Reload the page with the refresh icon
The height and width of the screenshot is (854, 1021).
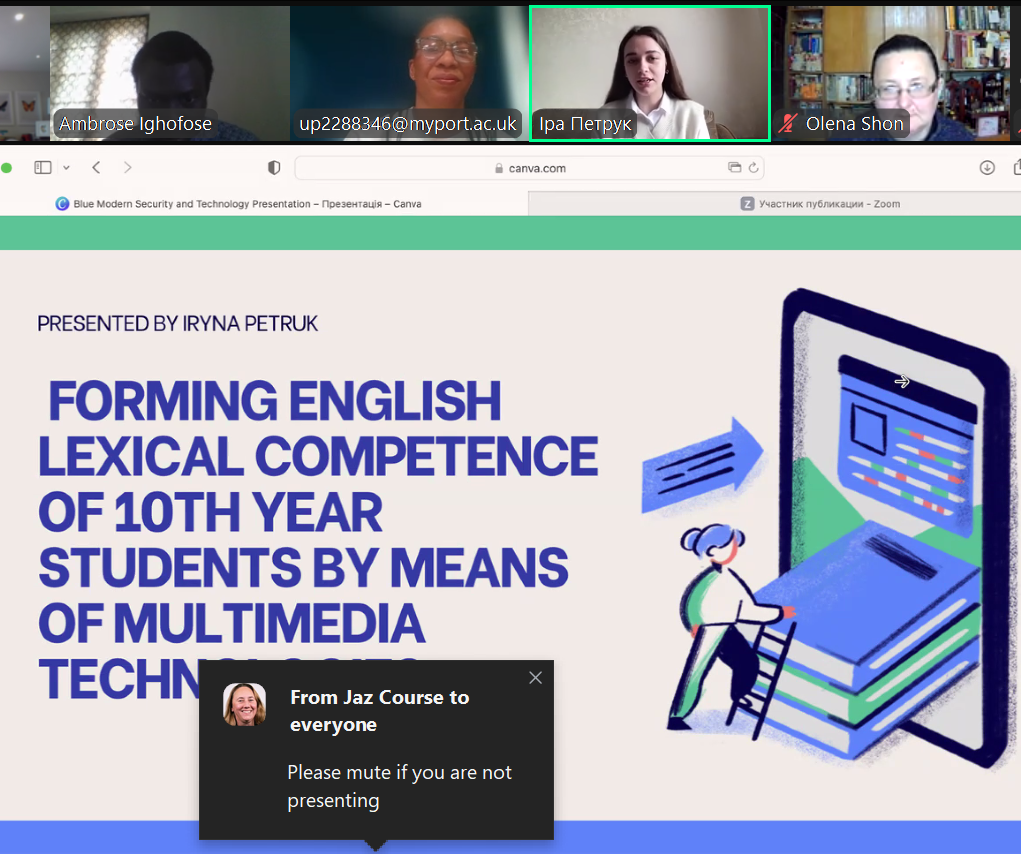coord(754,168)
